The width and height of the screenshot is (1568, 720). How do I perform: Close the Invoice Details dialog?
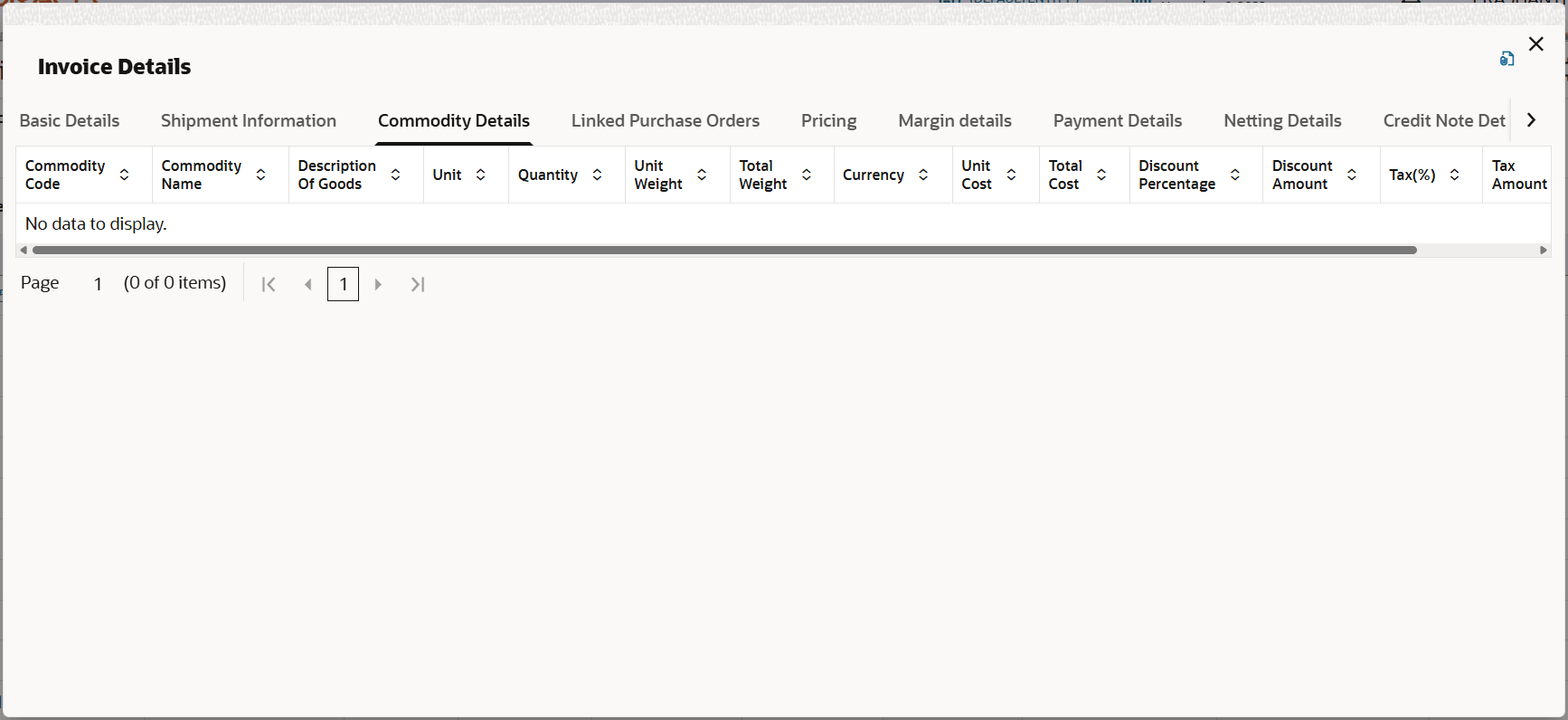point(1535,44)
